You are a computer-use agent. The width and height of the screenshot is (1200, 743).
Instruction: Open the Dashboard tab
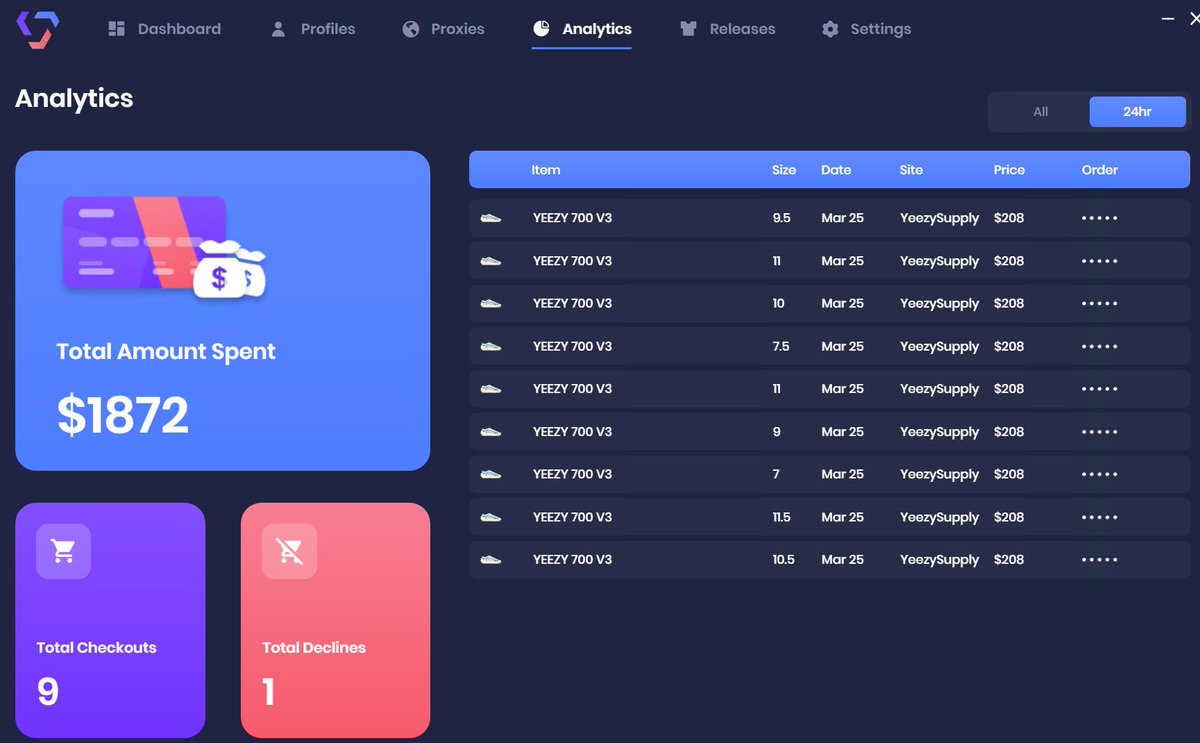(x=165, y=29)
